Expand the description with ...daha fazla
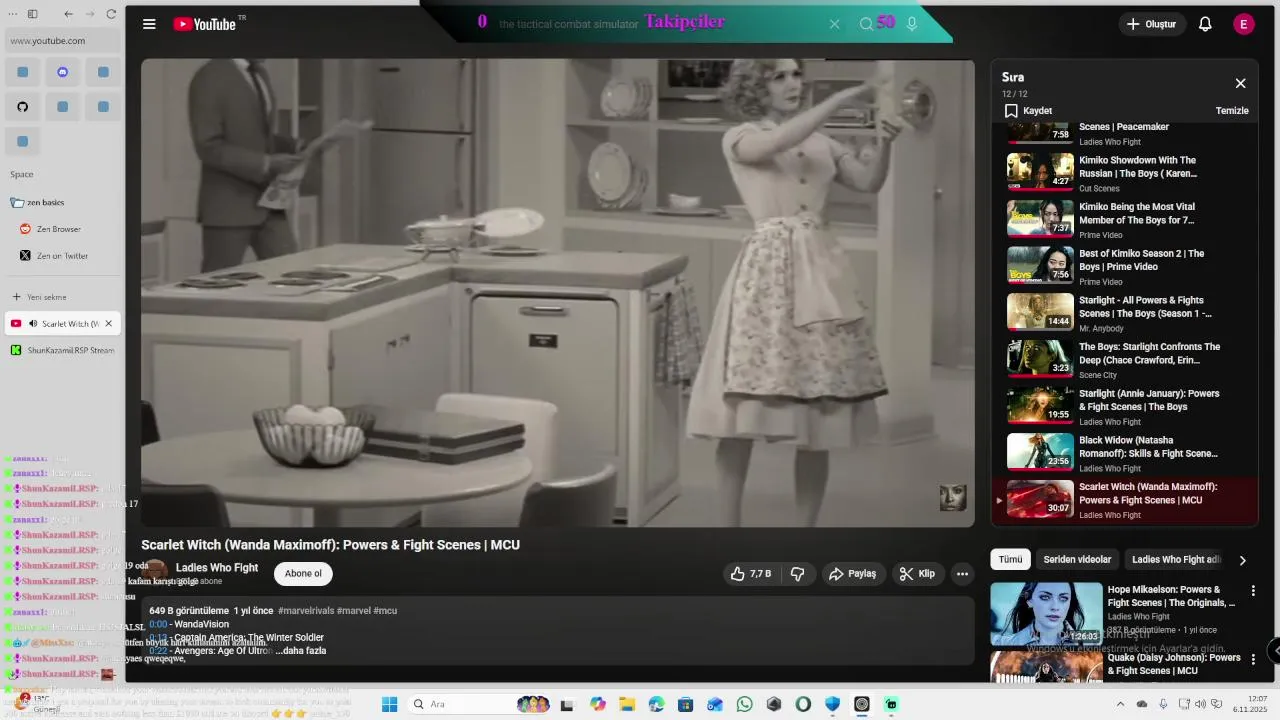The width and height of the screenshot is (1280, 720). pyautogui.click(x=300, y=651)
